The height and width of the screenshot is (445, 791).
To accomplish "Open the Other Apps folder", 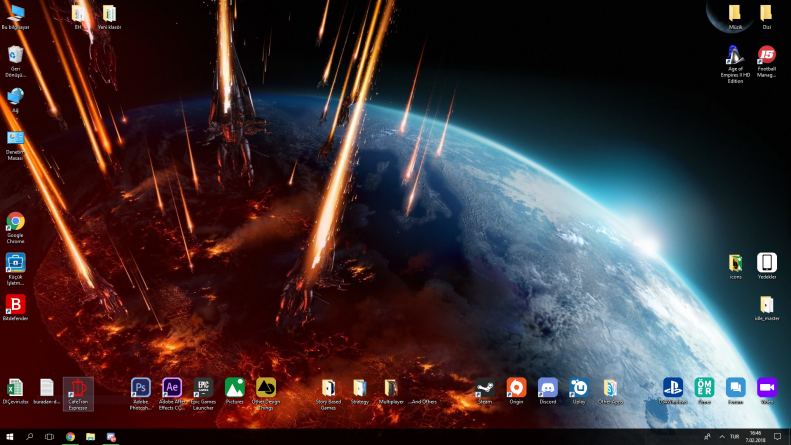I will 610,391.
